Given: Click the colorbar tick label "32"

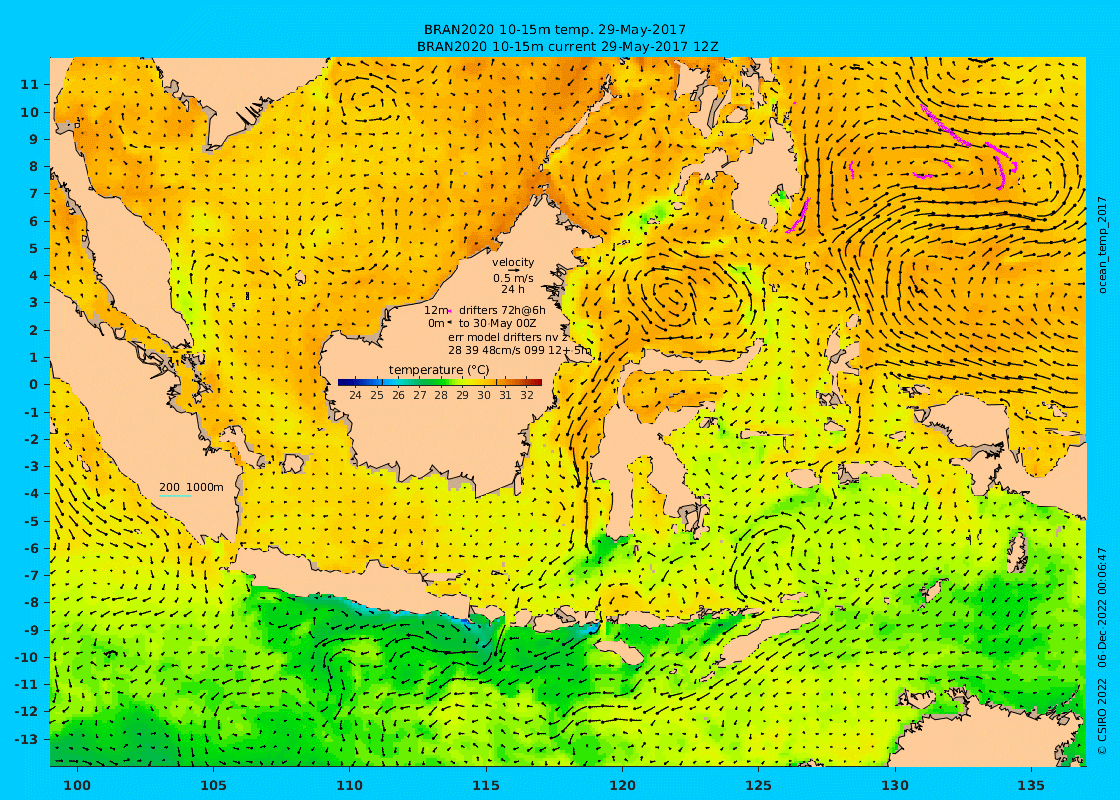Looking at the screenshot, I should [x=526, y=395].
